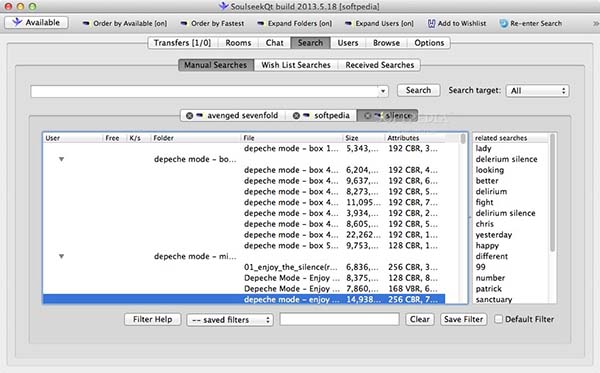Close the softpedia search tab

point(296,116)
